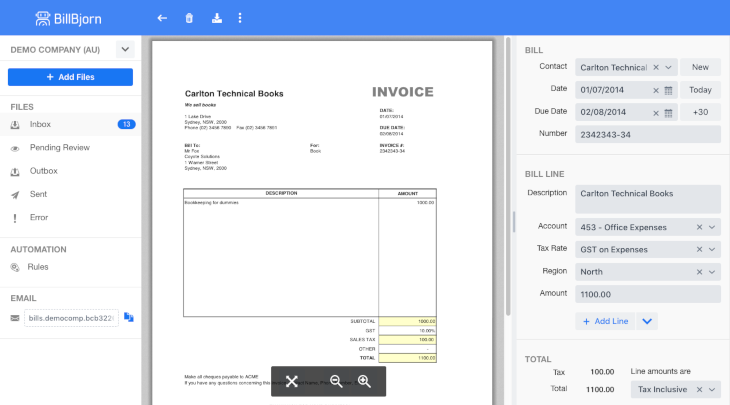Click the Add Line button
This screenshot has height=405, width=730.
pyautogui.click(x=605, y=321)
